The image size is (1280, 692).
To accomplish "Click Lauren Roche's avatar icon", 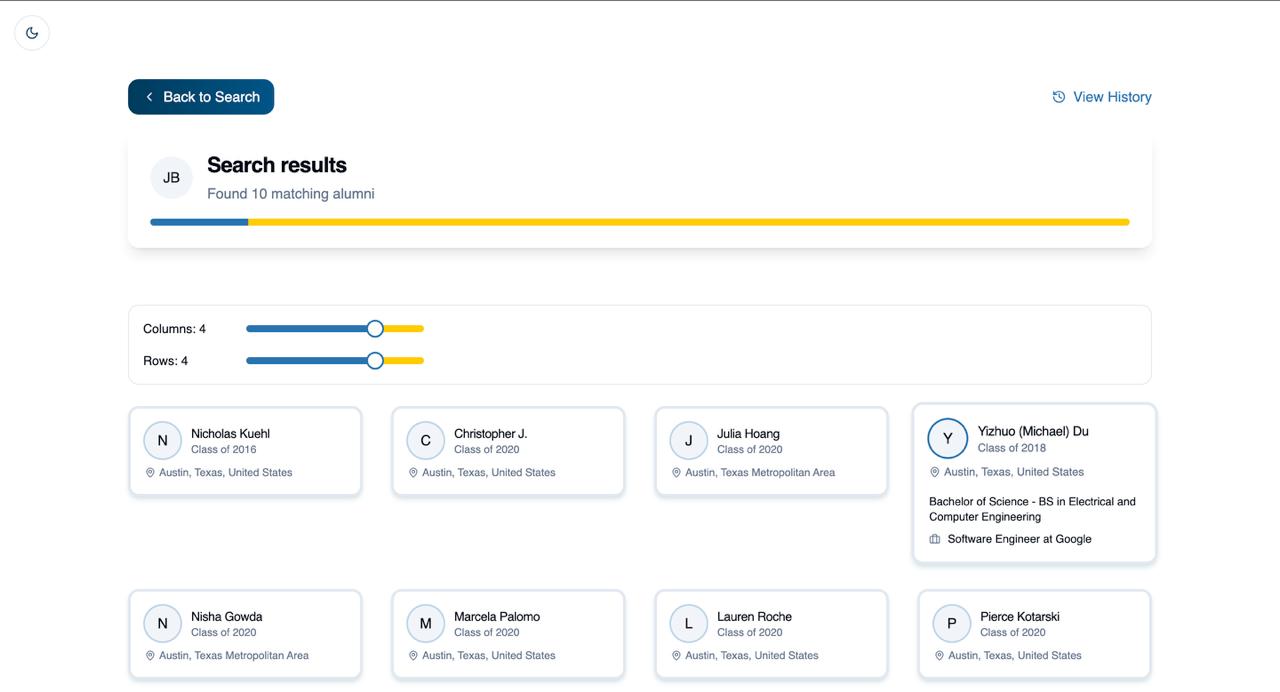I will [x=688, y=624].
